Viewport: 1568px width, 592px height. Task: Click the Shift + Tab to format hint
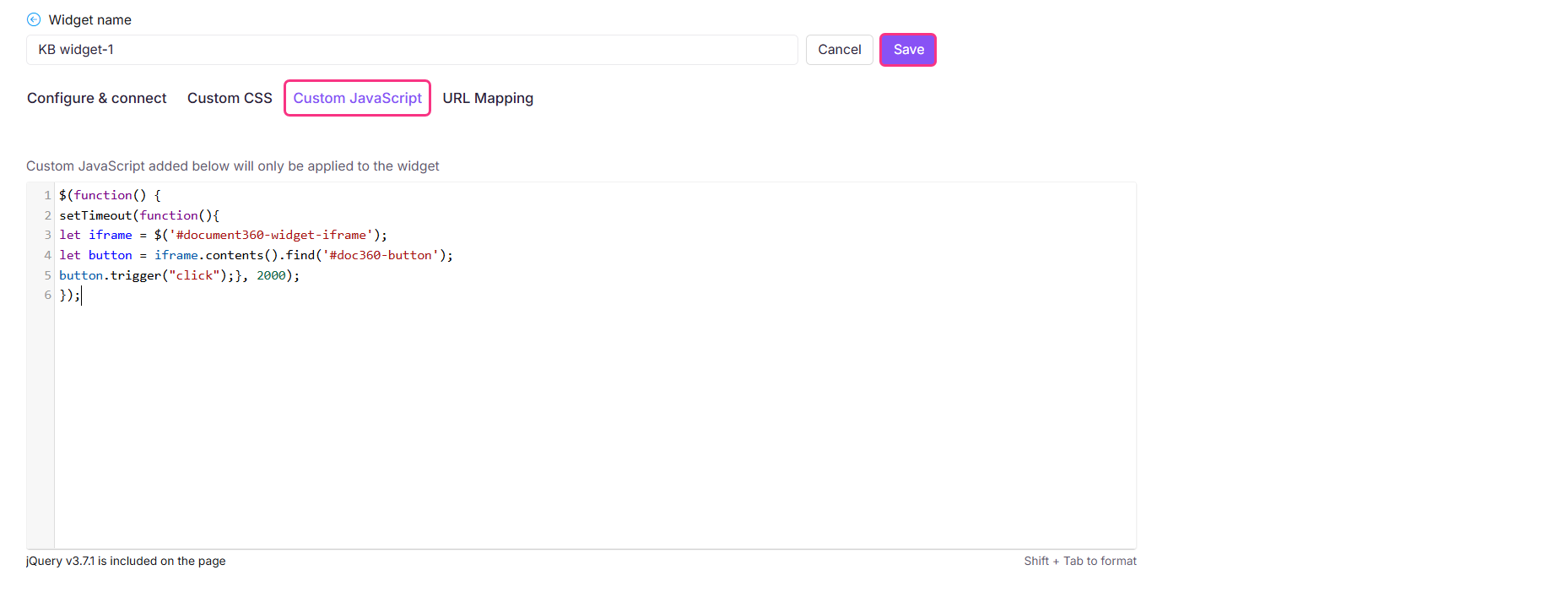pos(1079,561)
